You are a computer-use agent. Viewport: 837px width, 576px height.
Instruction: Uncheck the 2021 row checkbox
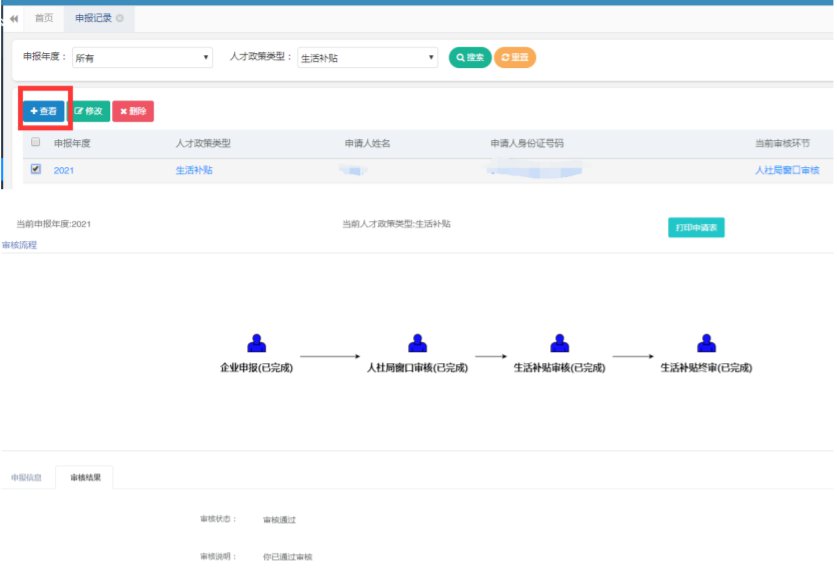[36, 170]
